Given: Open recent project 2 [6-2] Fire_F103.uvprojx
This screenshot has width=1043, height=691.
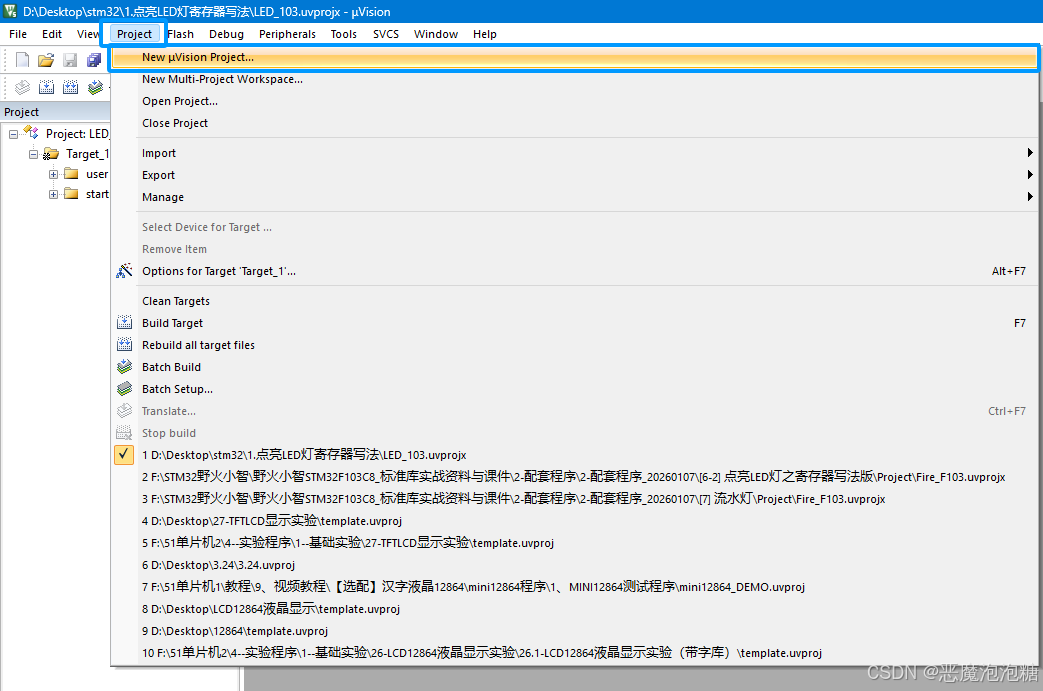Looking at the screenshot, I should 574,477.
